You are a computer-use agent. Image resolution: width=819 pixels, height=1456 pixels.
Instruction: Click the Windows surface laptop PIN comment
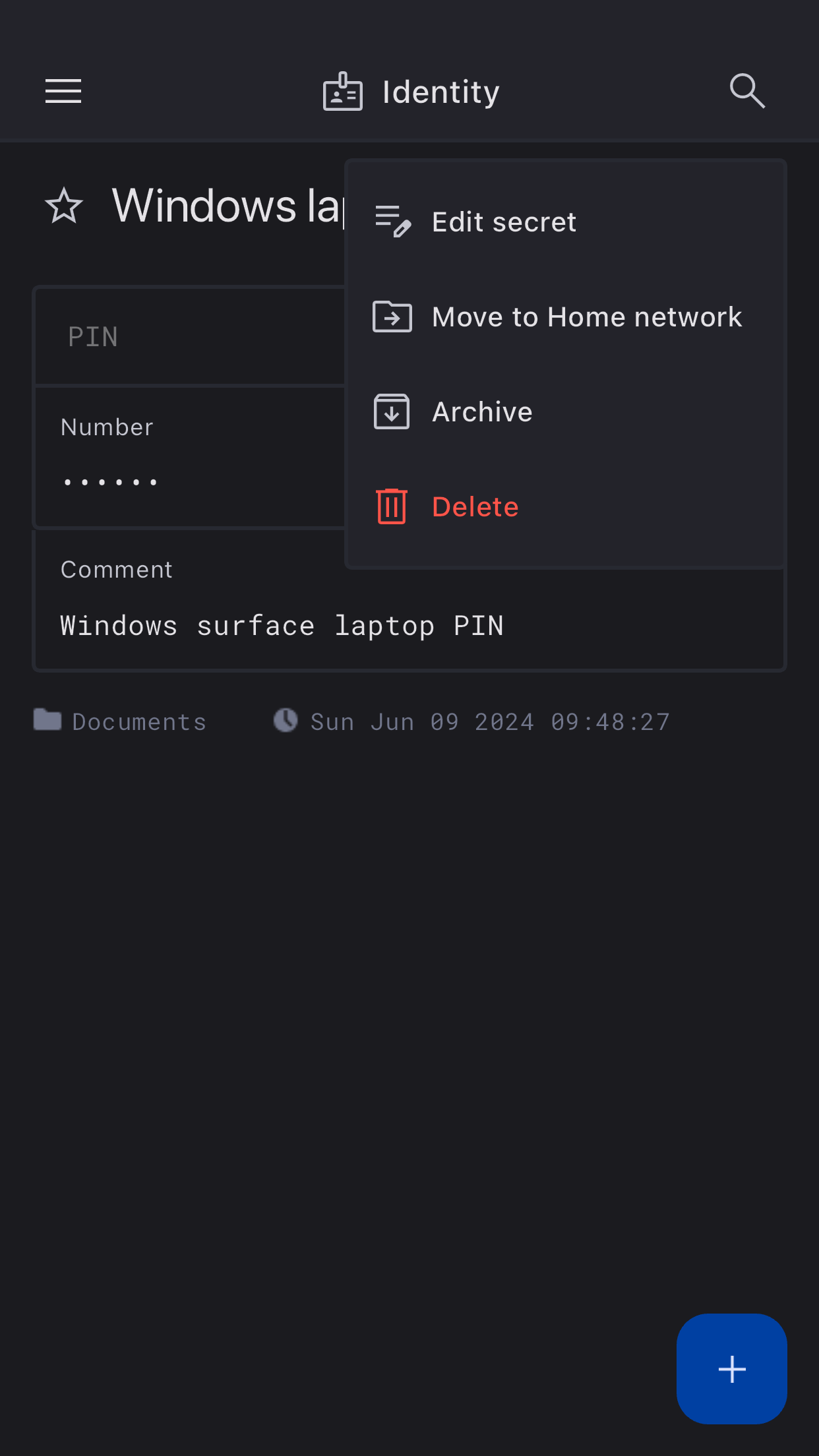click(x=282, y=625)
